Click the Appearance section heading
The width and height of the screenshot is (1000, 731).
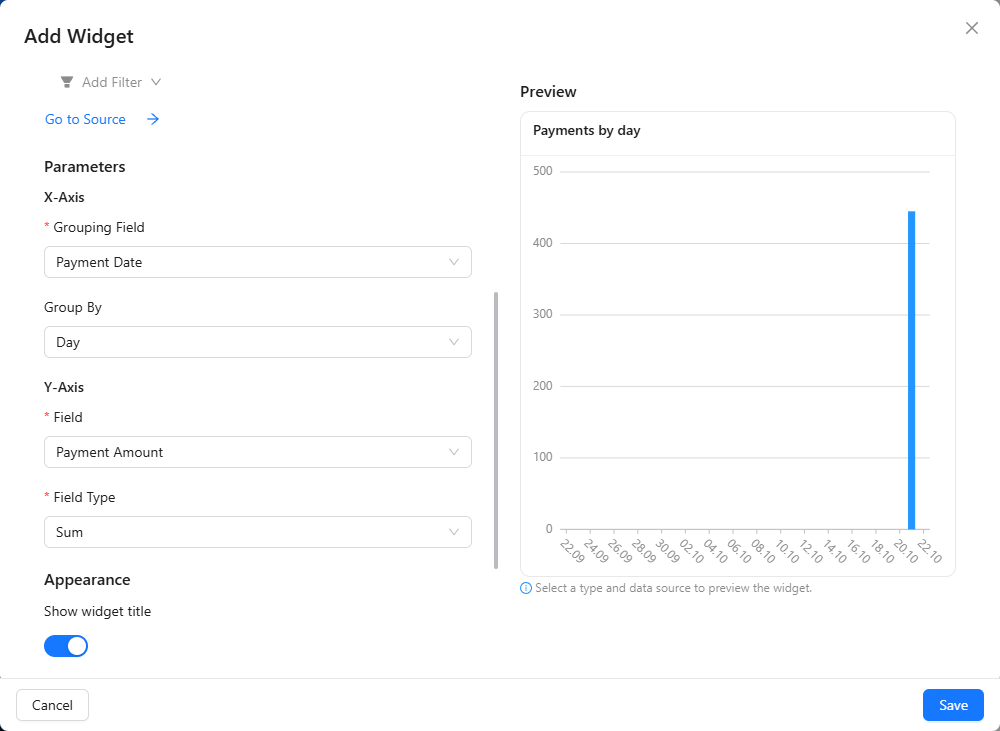[87, 580]
